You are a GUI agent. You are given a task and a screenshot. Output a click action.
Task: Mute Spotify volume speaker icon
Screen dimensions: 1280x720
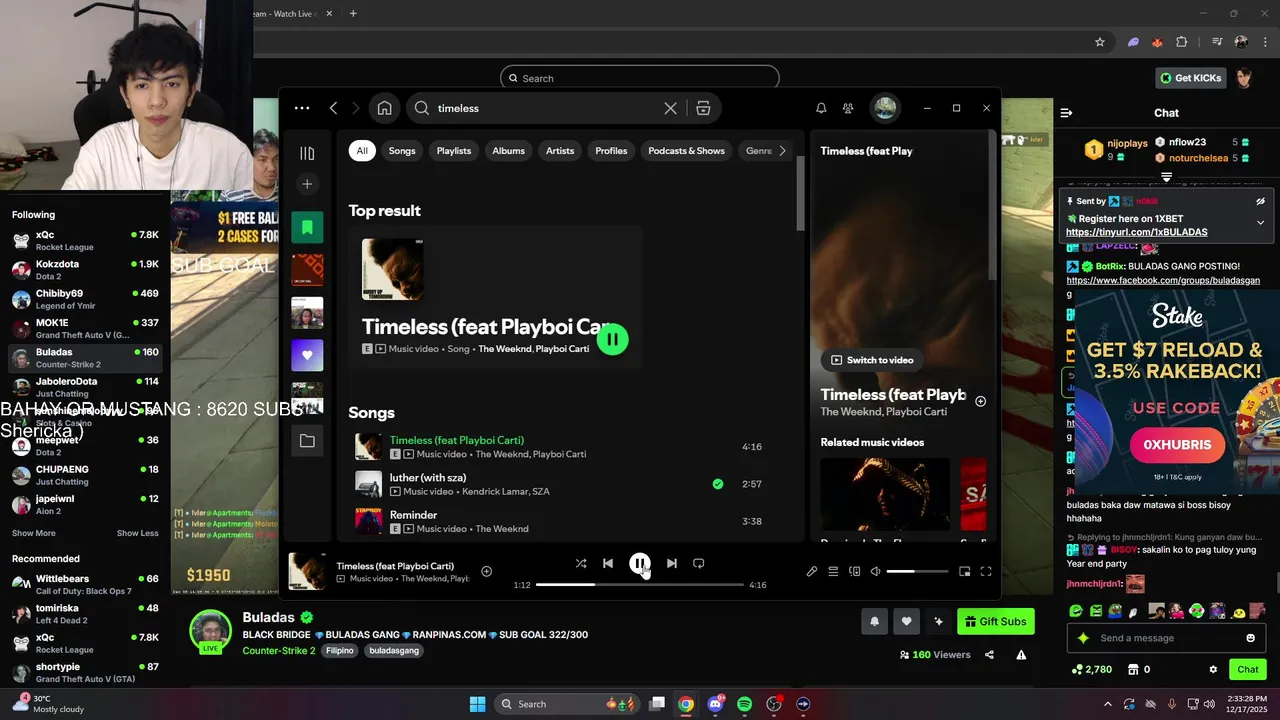coord(875,571)
